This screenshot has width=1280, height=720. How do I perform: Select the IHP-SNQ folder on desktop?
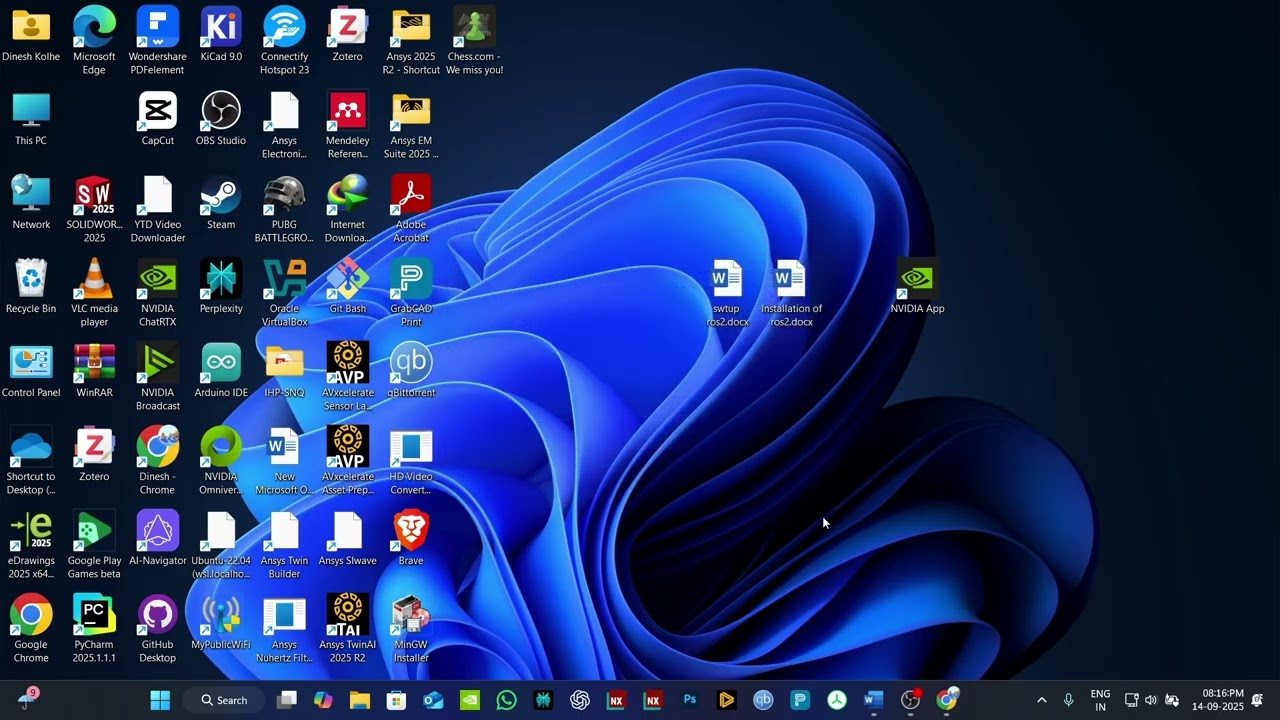284,372
